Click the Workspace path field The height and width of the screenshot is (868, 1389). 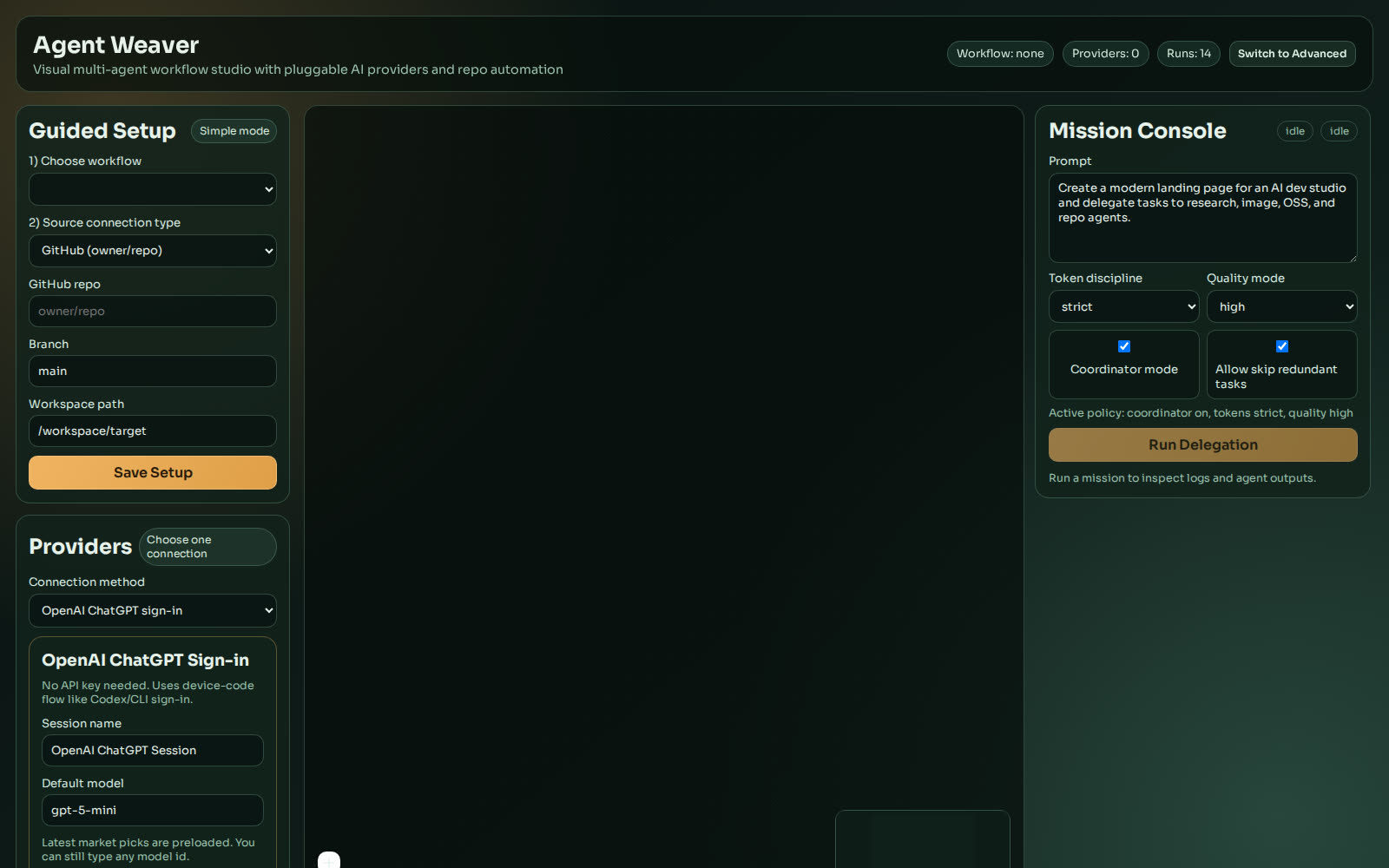pos(153,431)
